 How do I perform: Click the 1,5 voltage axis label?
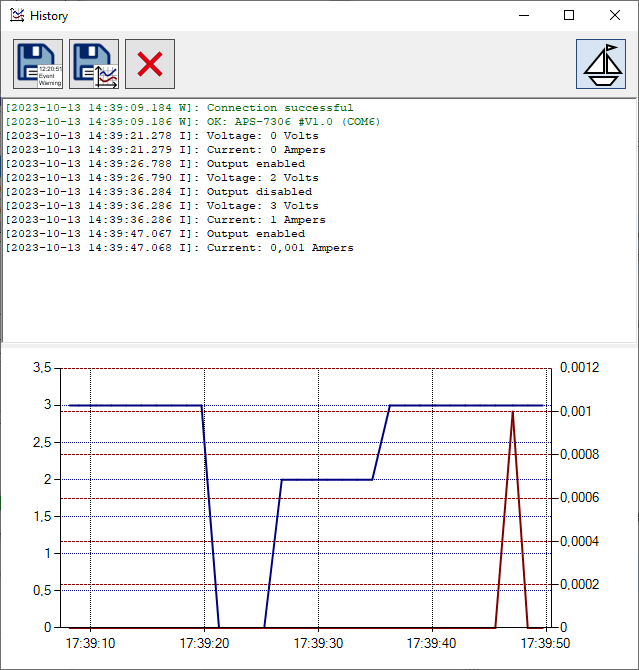(42, 516)
